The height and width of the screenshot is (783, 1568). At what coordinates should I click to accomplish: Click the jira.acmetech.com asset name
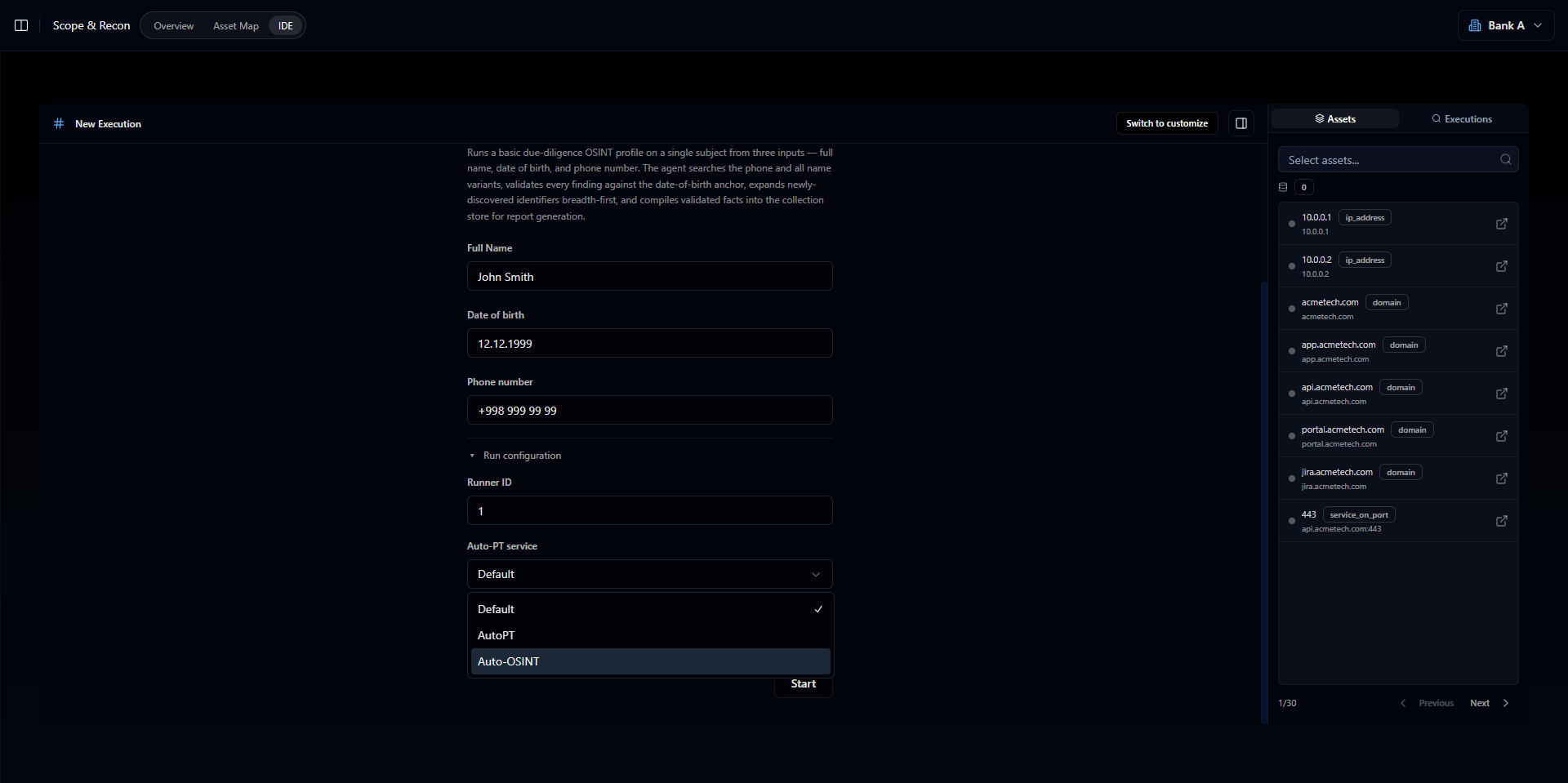[x=1337, y=472]
